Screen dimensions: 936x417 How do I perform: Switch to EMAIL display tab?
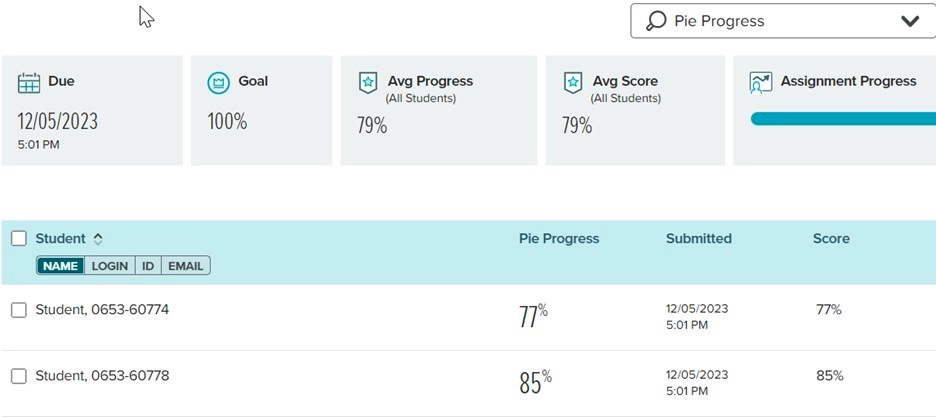[x=186, y=266]
